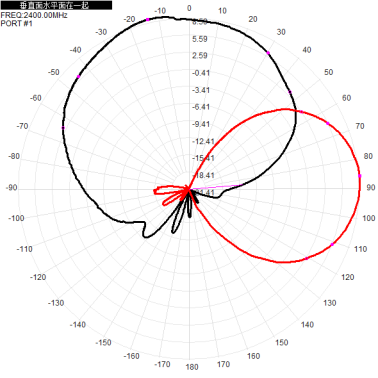Click the -12.41 radial scale value

(203, 141)
